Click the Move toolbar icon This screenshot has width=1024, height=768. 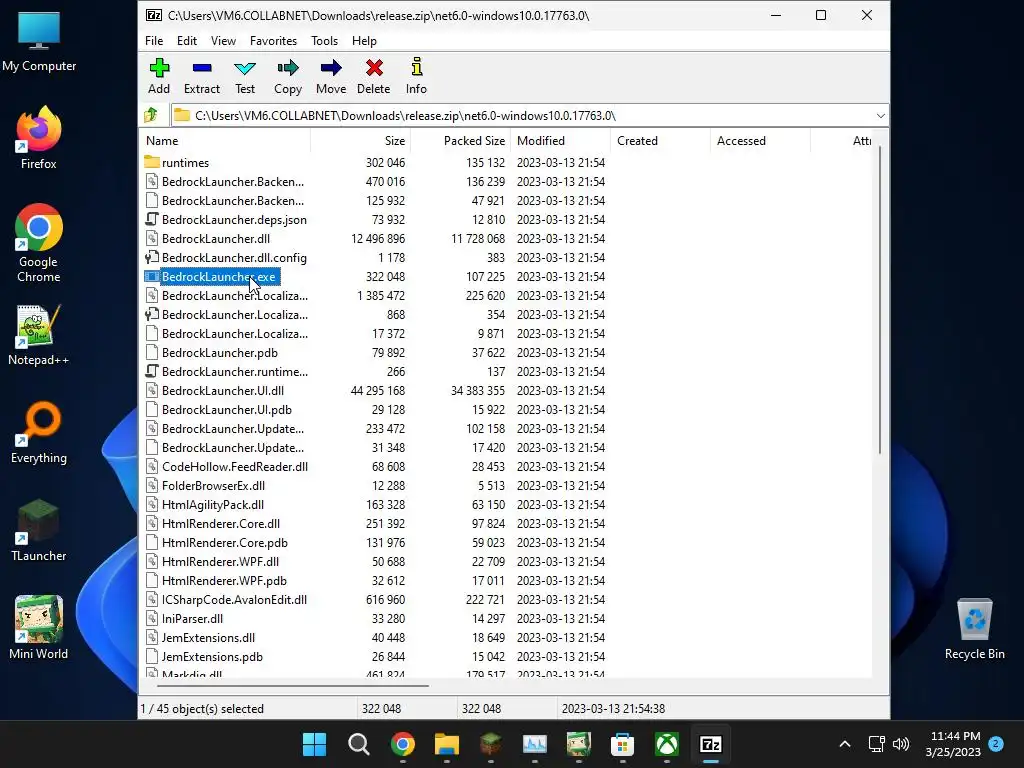(x=331, y=76)
